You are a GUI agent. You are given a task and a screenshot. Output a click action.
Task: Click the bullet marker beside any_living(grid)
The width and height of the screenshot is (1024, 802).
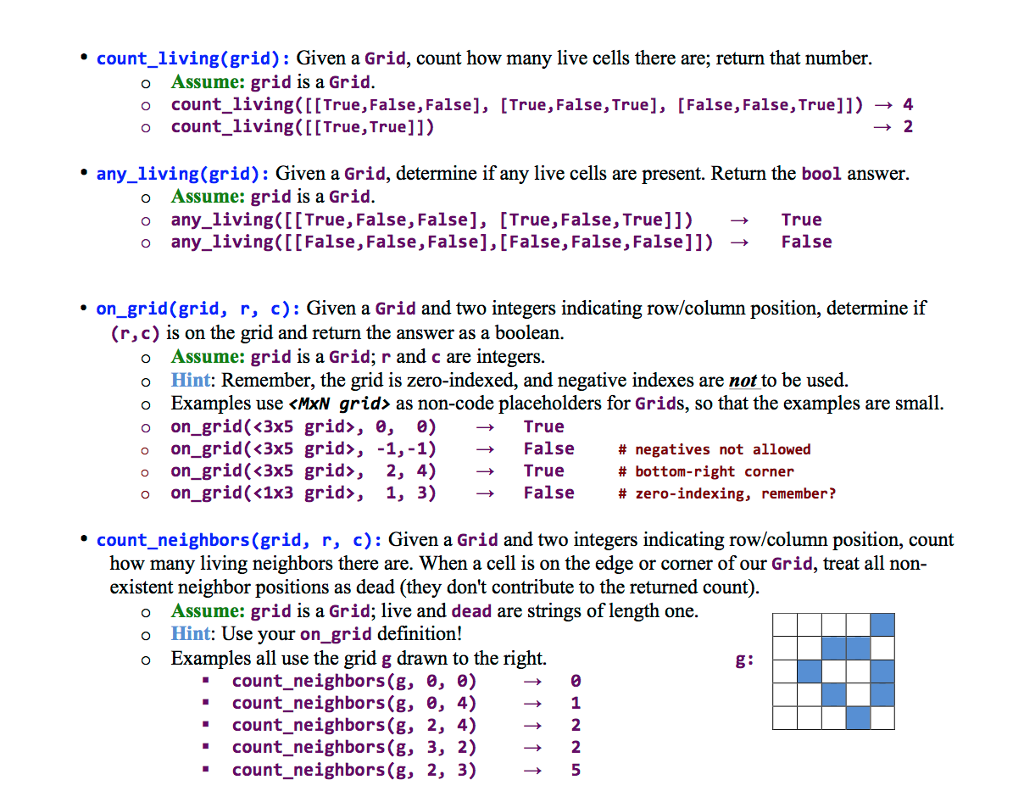tap(84, 173)
